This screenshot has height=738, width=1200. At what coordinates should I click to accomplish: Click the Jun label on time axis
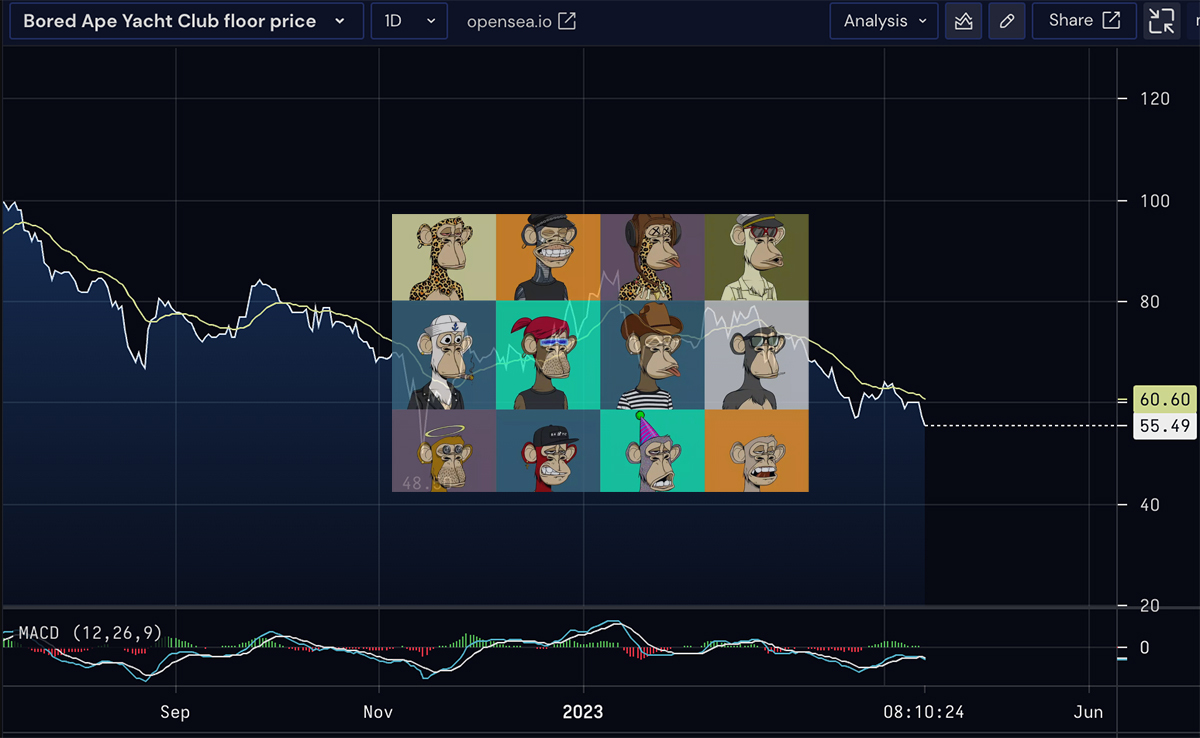pyautogui.click(x=1089, y=712)
